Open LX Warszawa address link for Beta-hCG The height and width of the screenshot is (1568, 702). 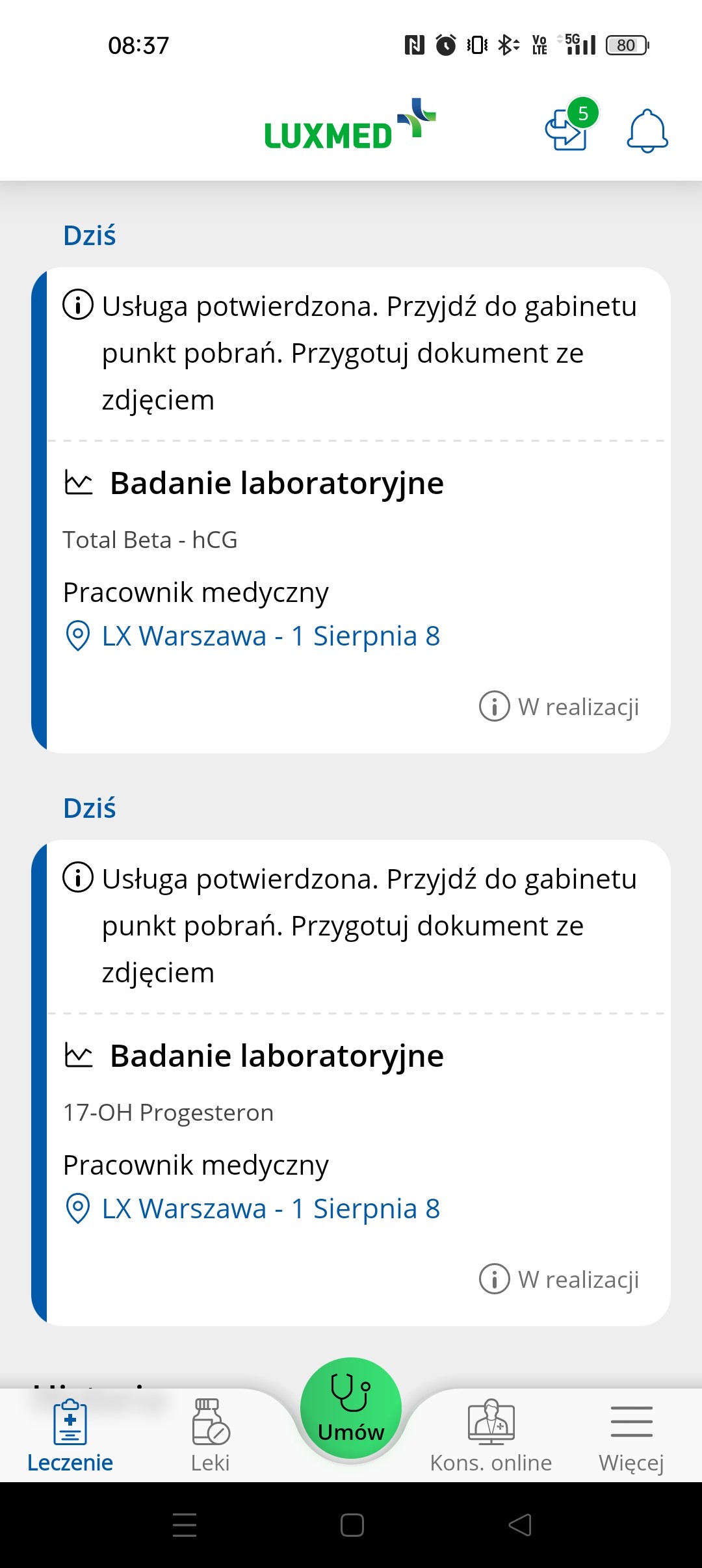pos(270,636)
